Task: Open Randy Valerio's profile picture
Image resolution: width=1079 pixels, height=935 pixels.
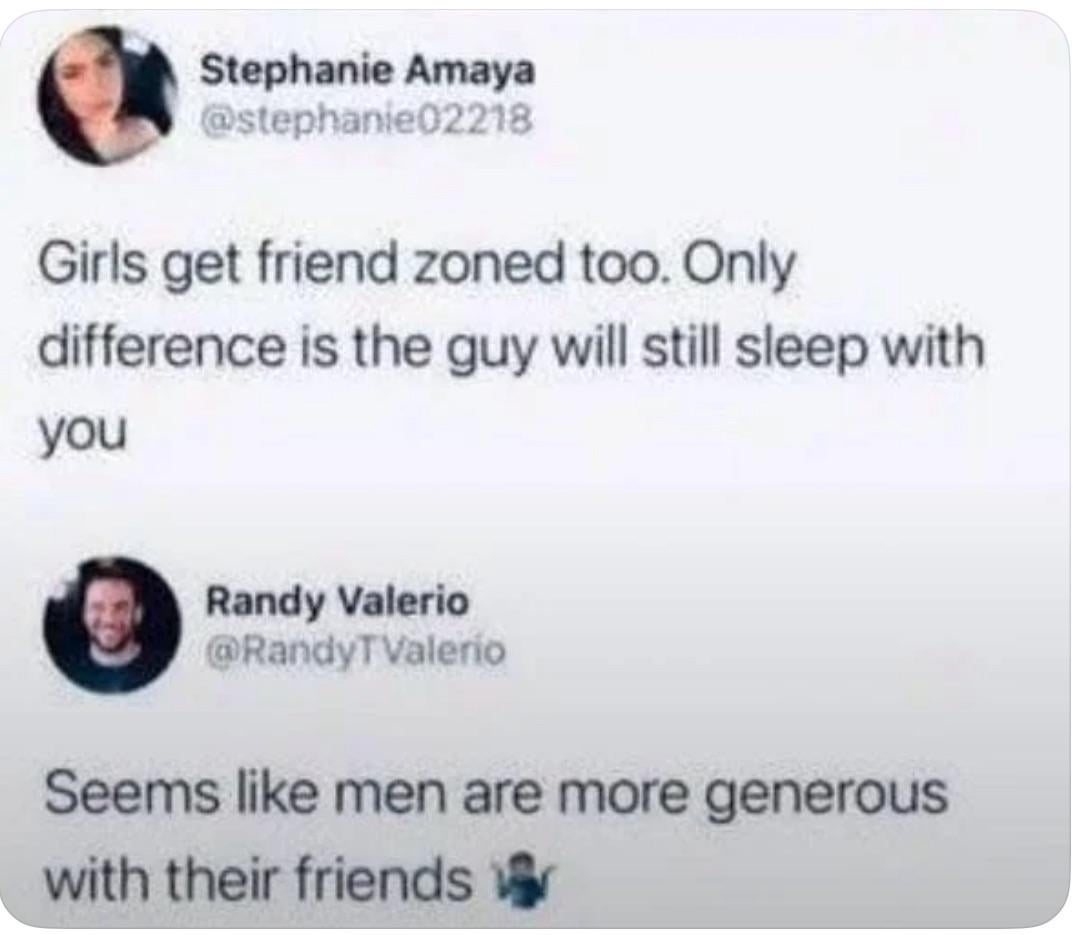Action: click(112, 625)
